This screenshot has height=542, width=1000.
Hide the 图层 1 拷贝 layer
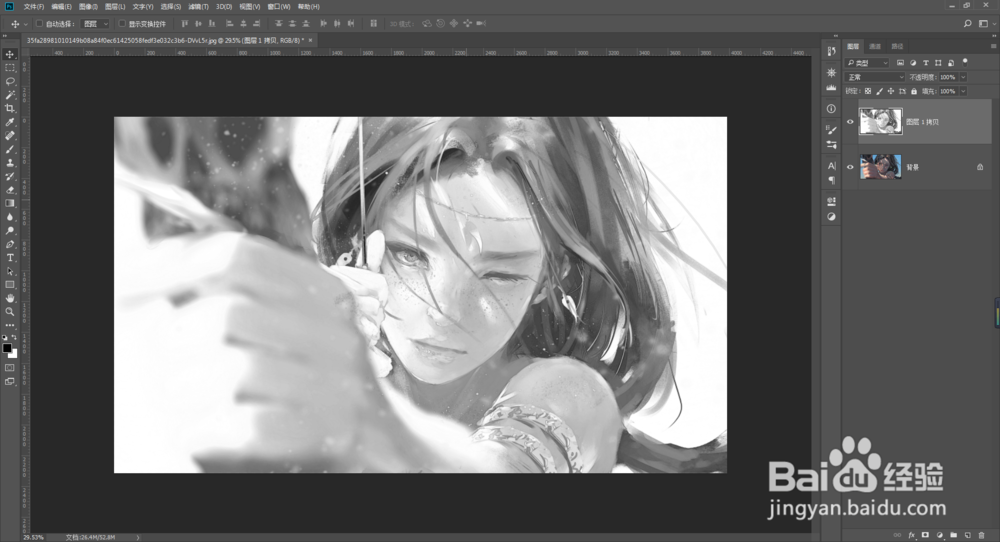tap(850, 122)
